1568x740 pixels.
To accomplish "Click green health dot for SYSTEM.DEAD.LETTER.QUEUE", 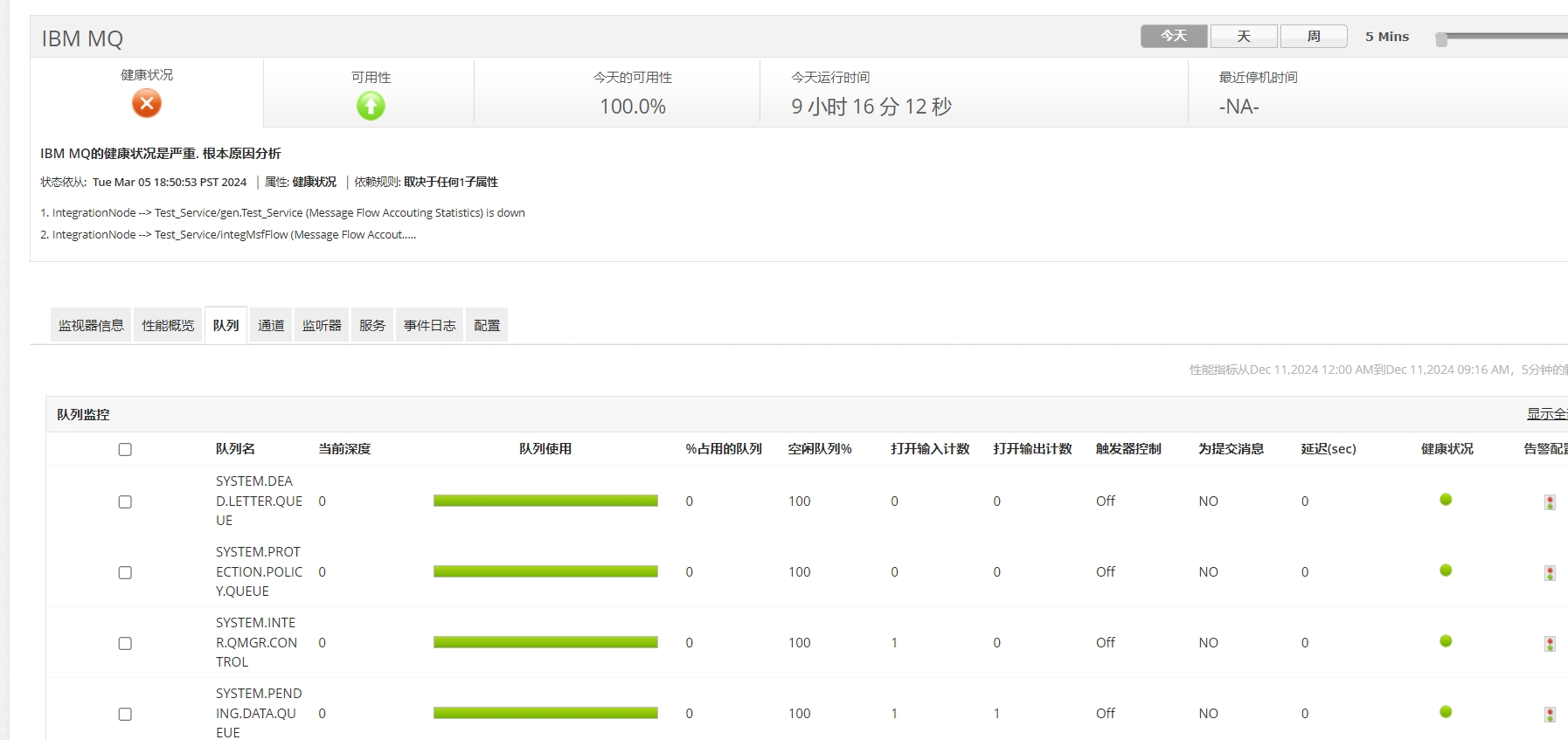I will [x=1446, y=500].
